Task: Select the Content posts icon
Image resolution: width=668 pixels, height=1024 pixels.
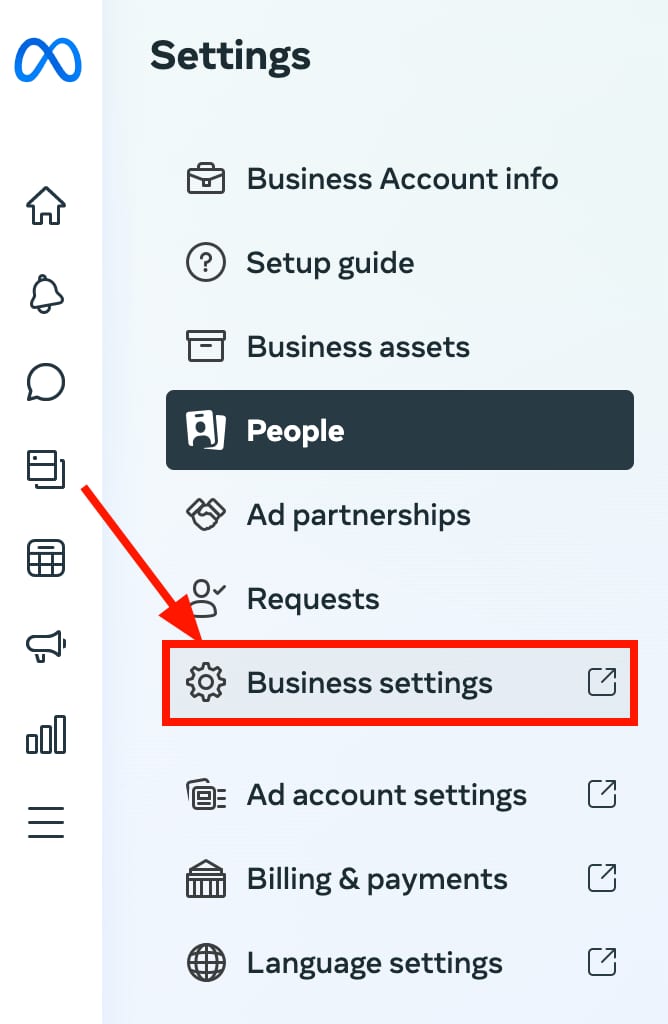Action: (x=45, y=470)
